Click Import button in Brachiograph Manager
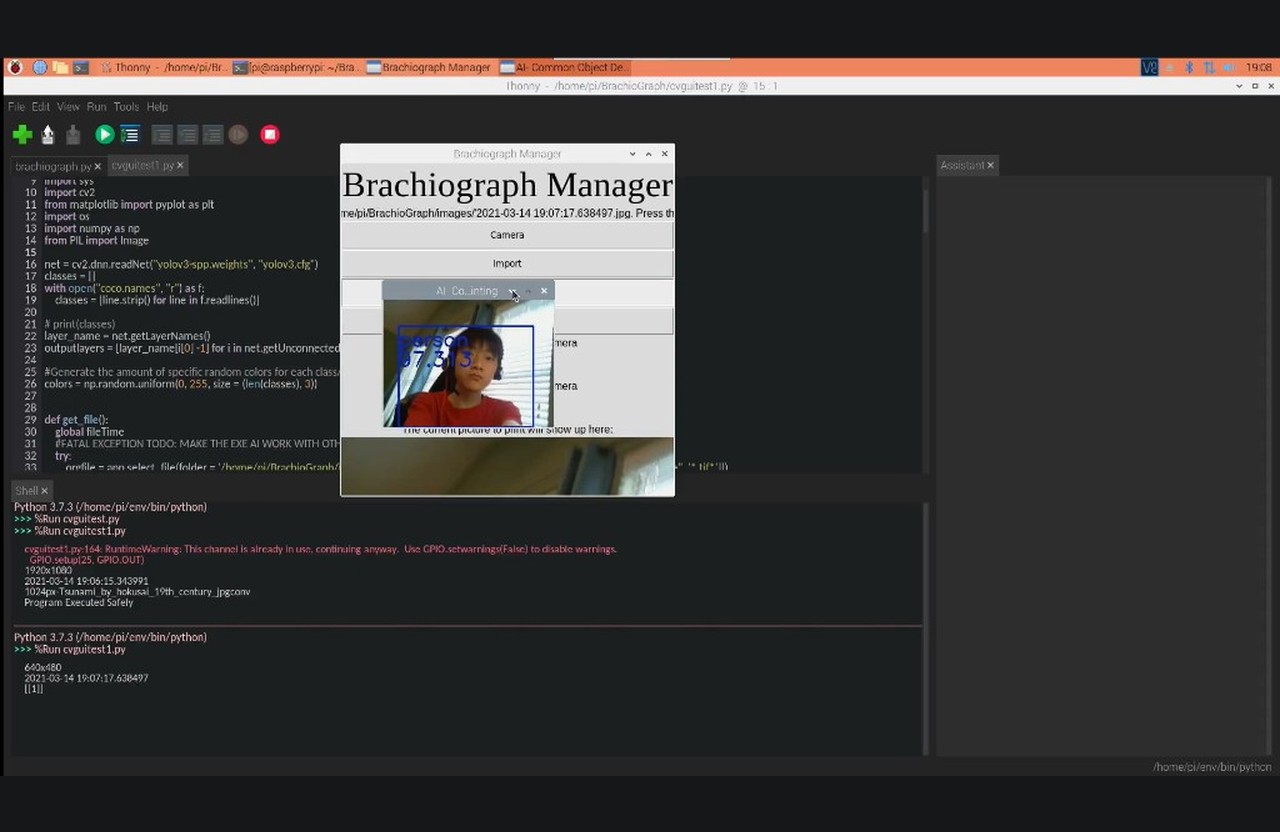The image size is (1280, 832). (x=507, y=263)
